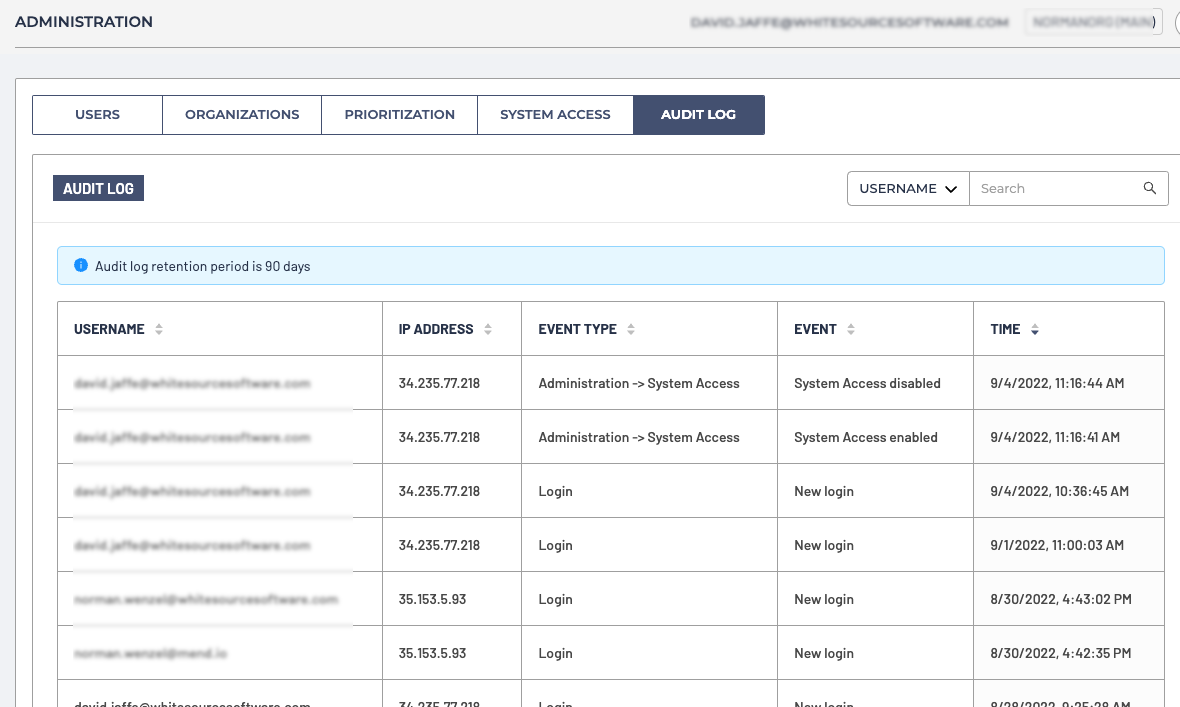Screen dimensions: 1180x707
Task: Go to the Prioritization tab
Action: [399, 115]
